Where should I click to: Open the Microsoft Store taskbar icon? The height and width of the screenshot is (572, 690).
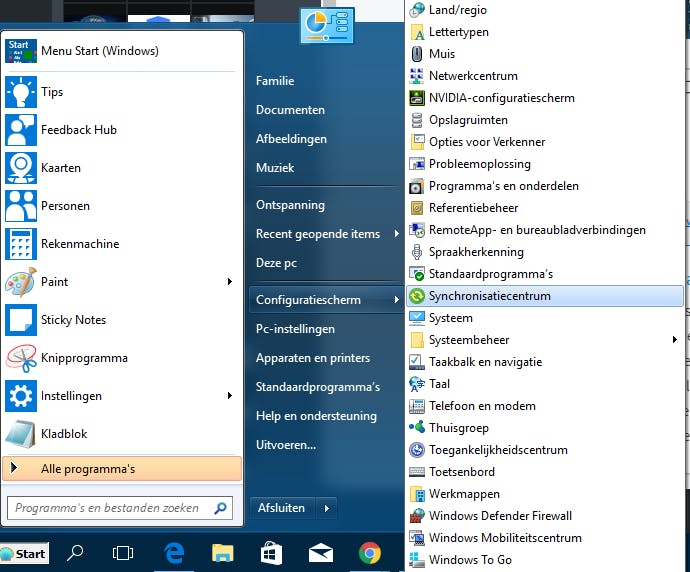271,553
